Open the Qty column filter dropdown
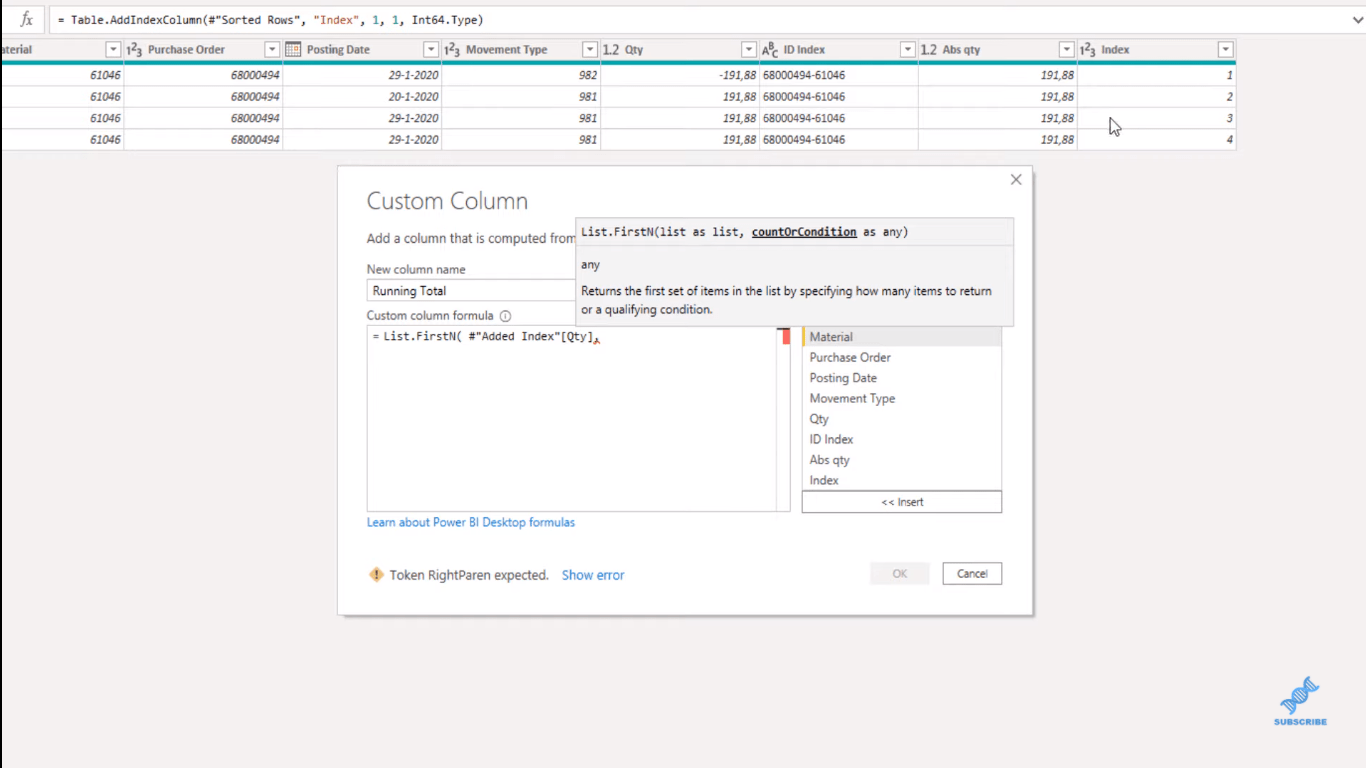The height and width of the screenshot is (768, 1366). 749,49
